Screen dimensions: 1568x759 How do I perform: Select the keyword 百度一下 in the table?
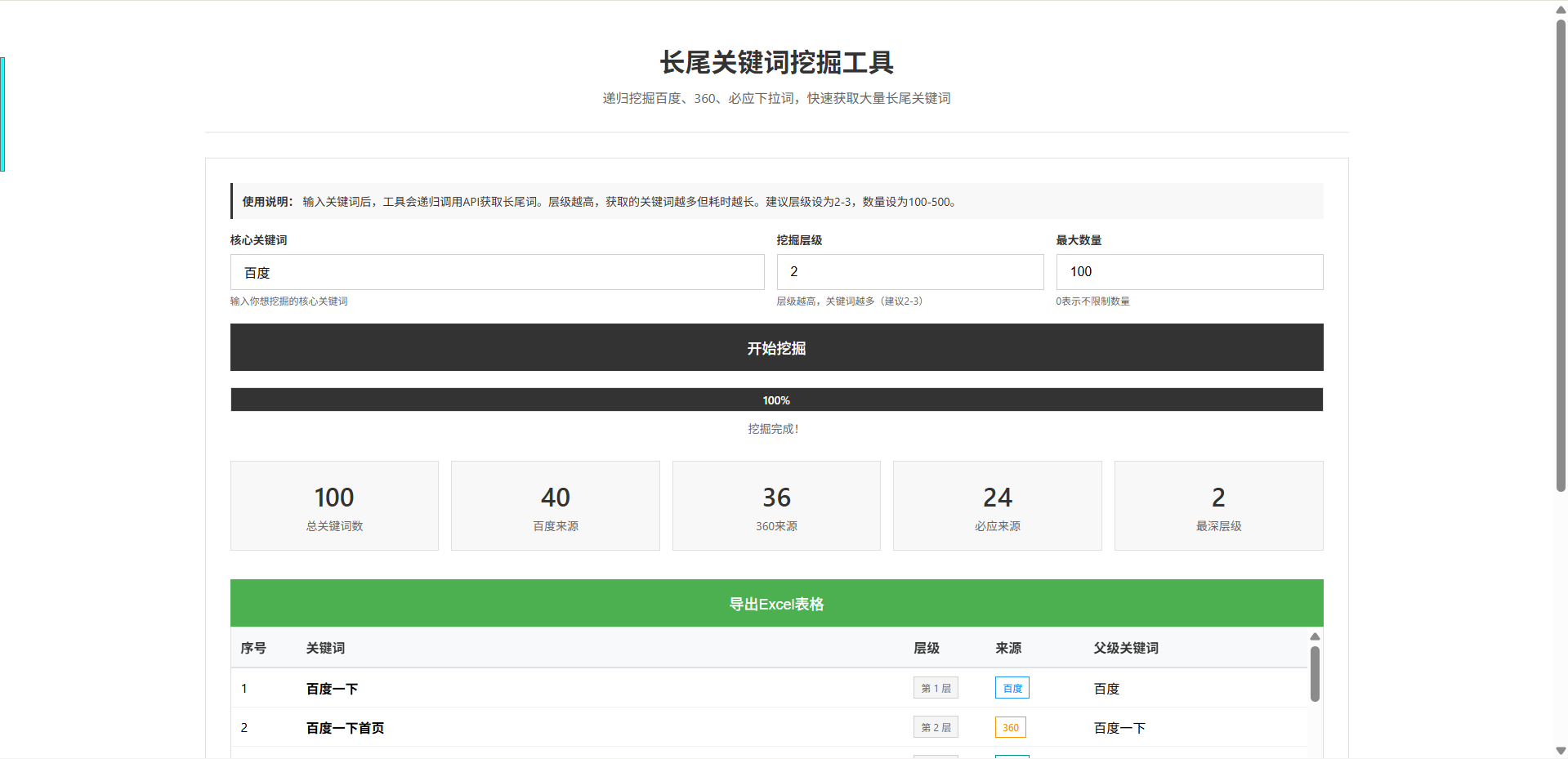pyautogui.click(x=330, y=687)
